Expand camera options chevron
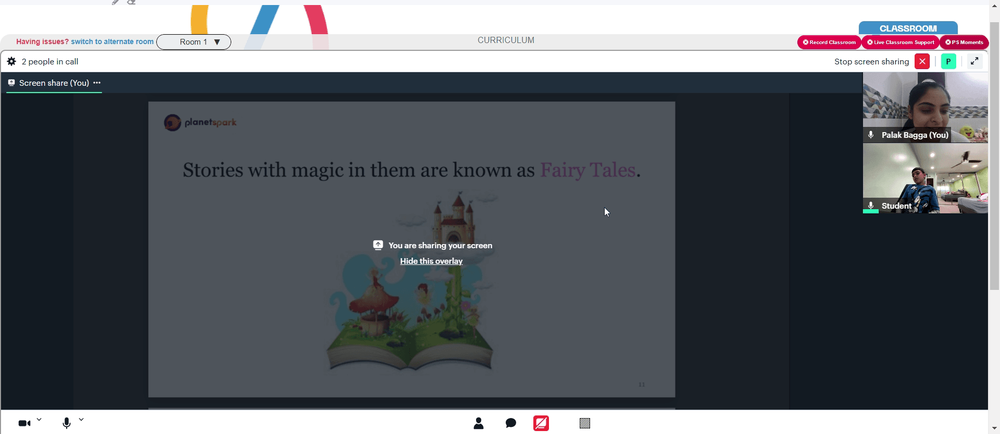 click(39, 419)
